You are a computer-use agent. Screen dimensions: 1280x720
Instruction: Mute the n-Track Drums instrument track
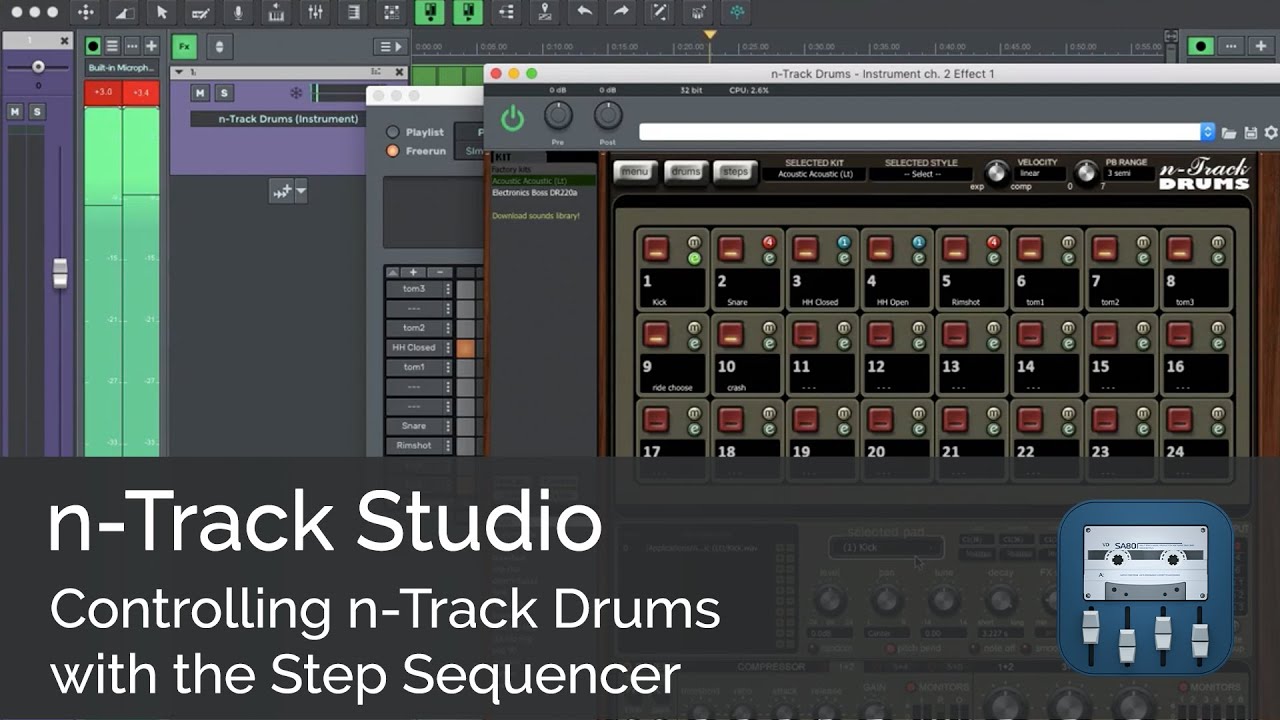click(200, 93)
